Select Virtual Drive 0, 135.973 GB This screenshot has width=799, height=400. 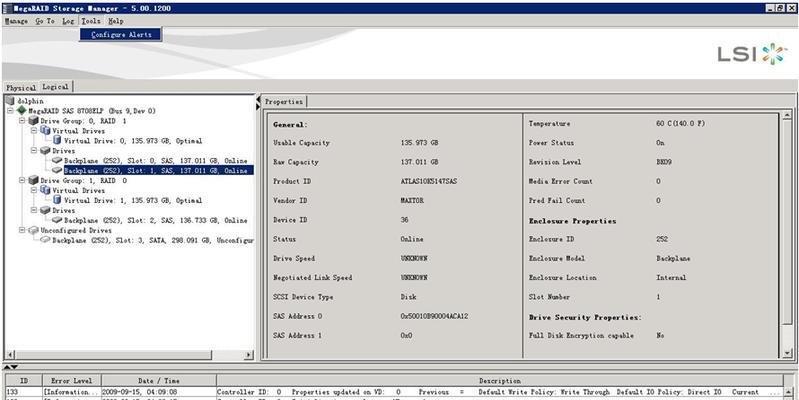coord(133,141)
